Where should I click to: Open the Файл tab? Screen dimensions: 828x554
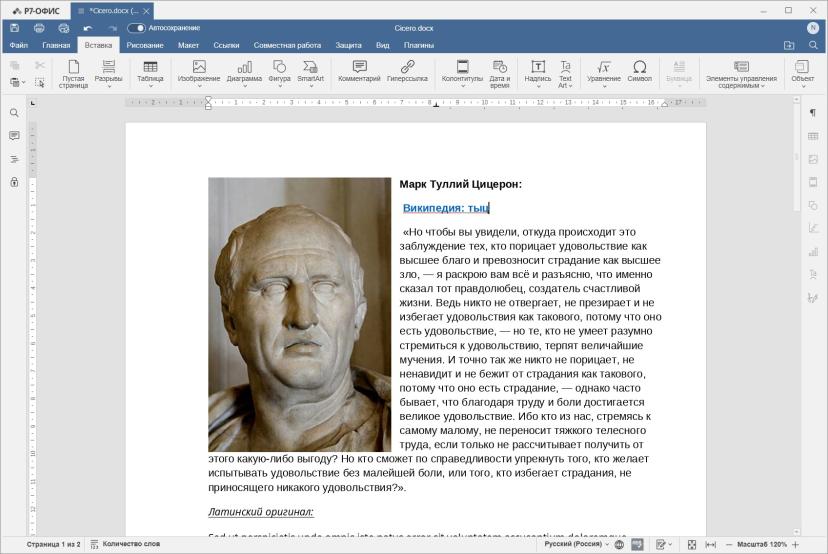pos(18,45)
